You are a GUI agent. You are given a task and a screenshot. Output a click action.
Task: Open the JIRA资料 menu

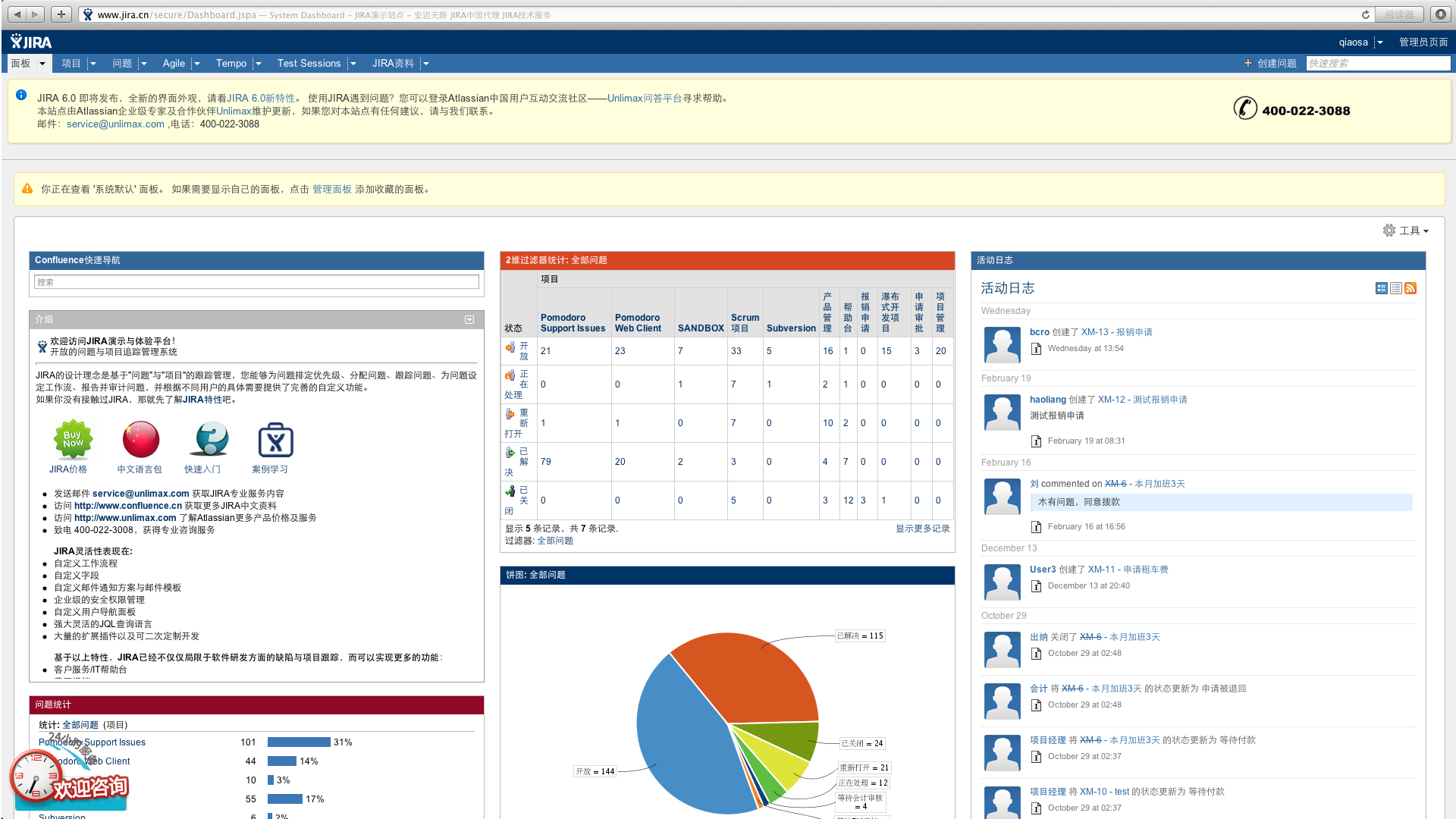pos(393,64)
